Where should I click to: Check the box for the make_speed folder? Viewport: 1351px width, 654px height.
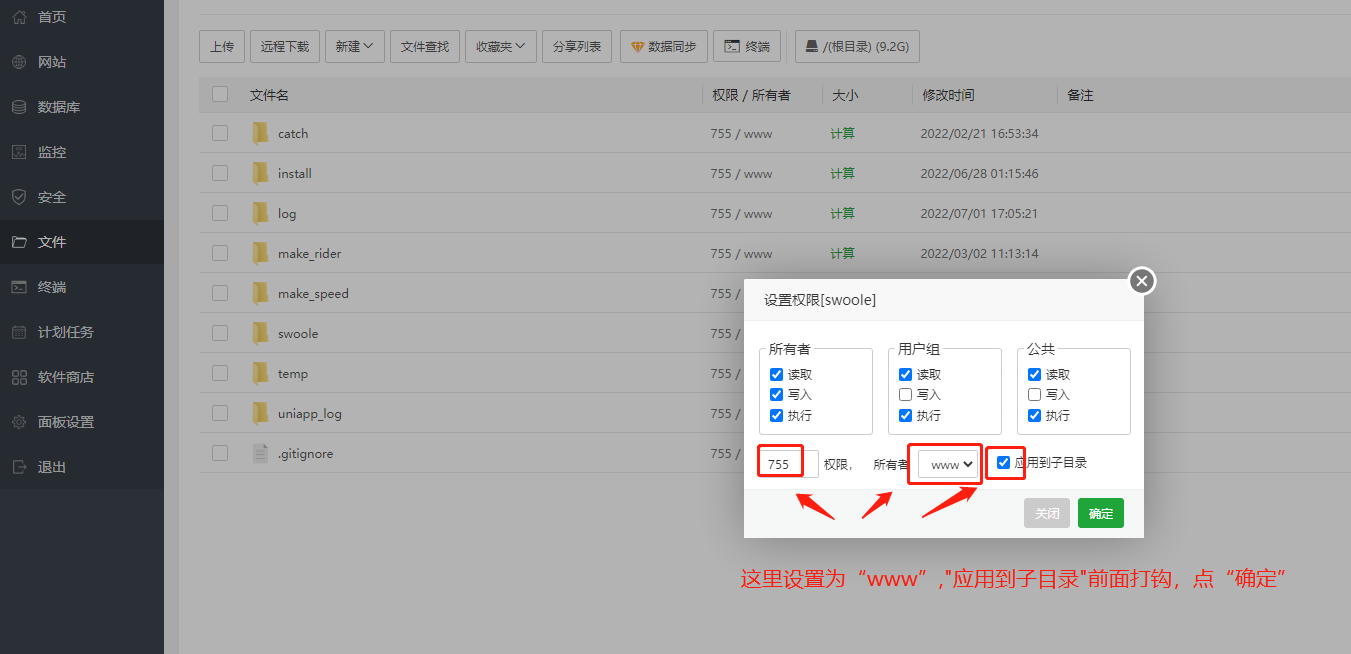220,293
